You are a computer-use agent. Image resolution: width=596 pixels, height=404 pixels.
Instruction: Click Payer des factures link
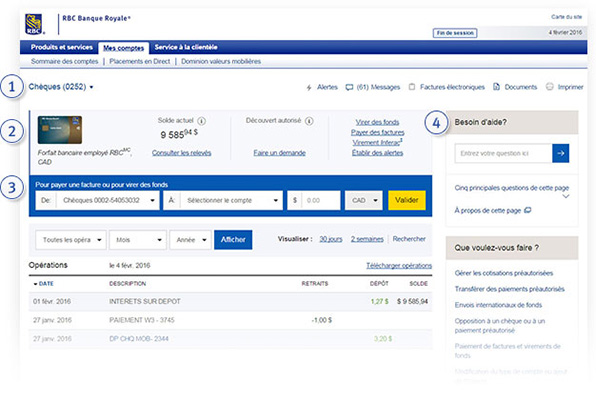click(377, 132)
